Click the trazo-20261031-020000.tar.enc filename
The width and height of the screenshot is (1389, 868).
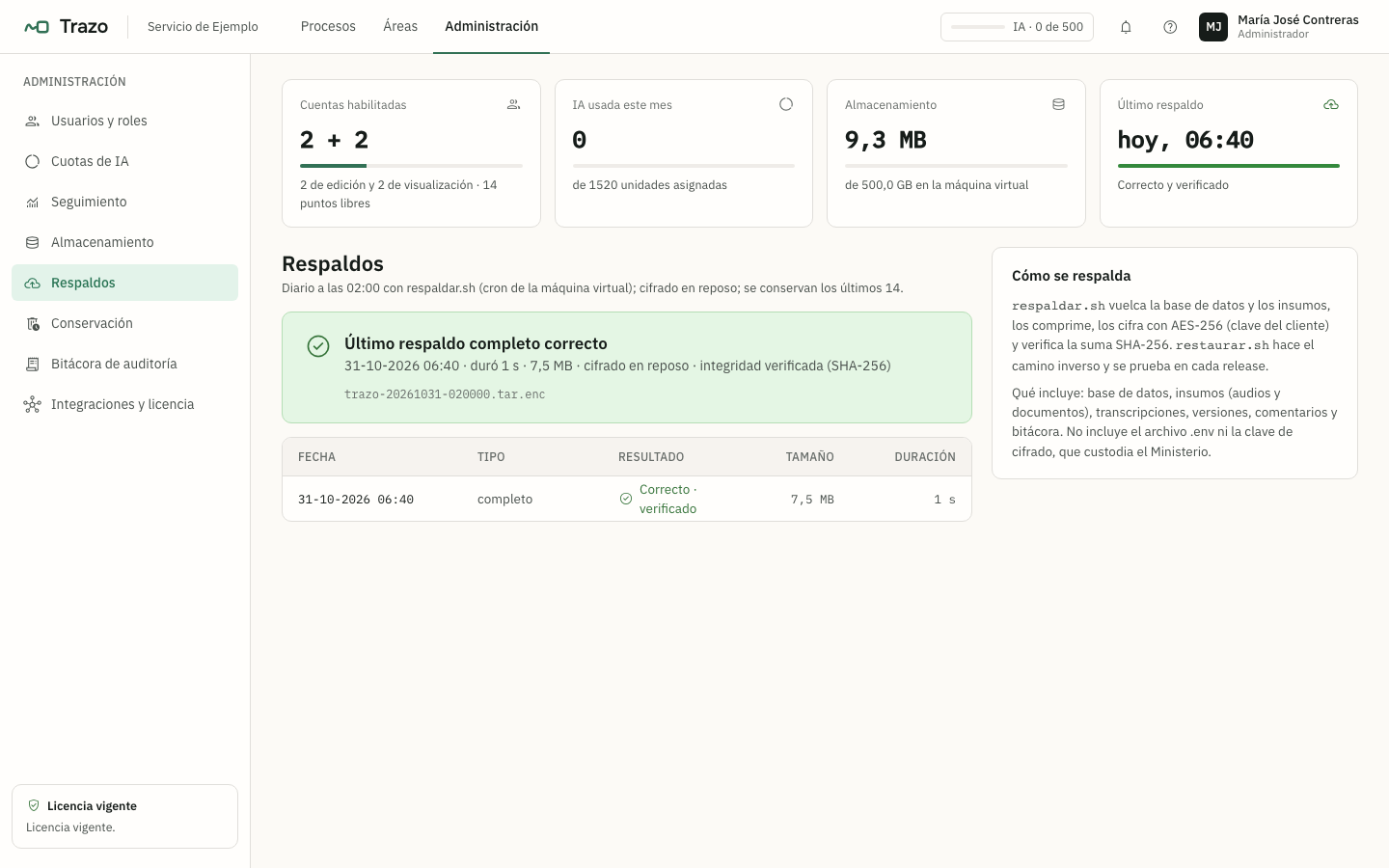point(445,394)
